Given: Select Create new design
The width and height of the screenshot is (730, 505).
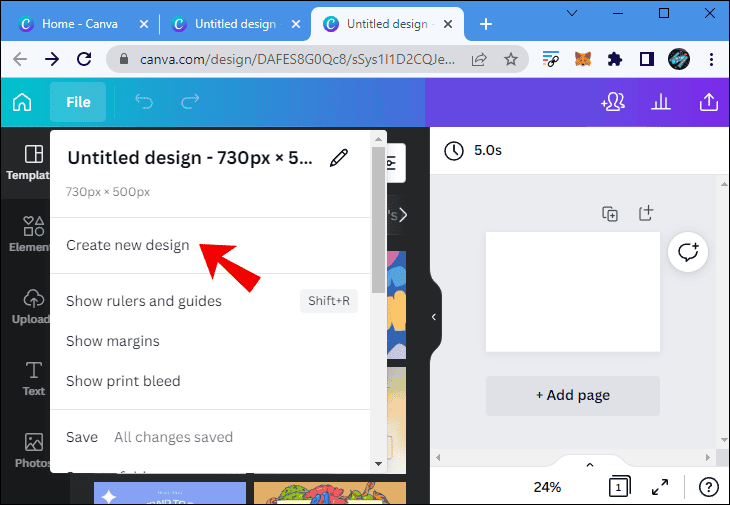Looking at the screenshot, I should [x=128, y=245].
